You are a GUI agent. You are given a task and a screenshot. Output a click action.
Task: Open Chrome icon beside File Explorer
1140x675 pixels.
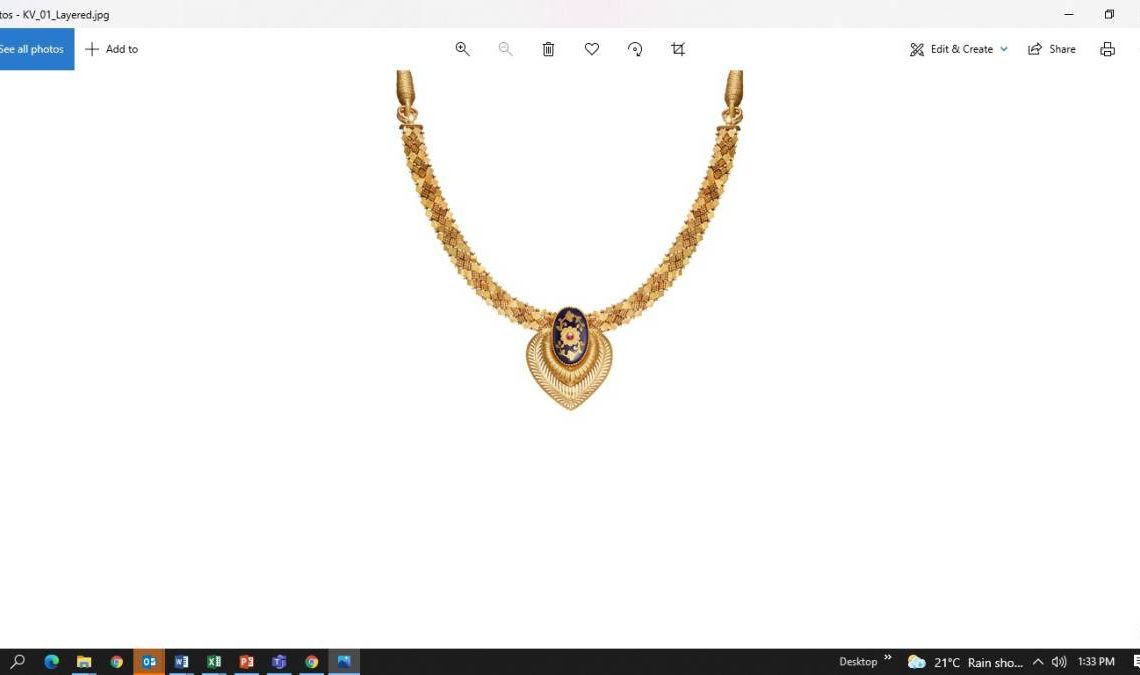click(x=116, y=661)
